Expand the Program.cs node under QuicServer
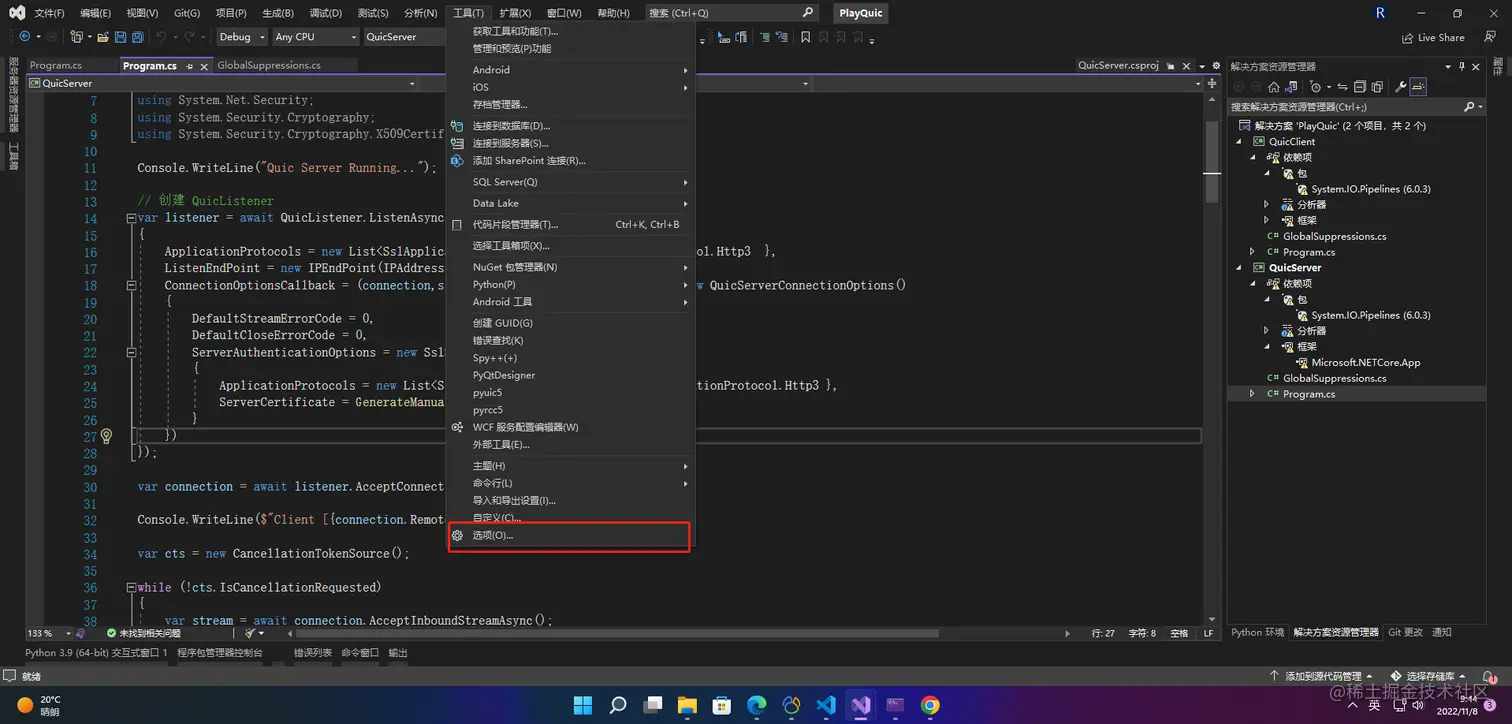1512x724 pixels. coord(1253,394)
